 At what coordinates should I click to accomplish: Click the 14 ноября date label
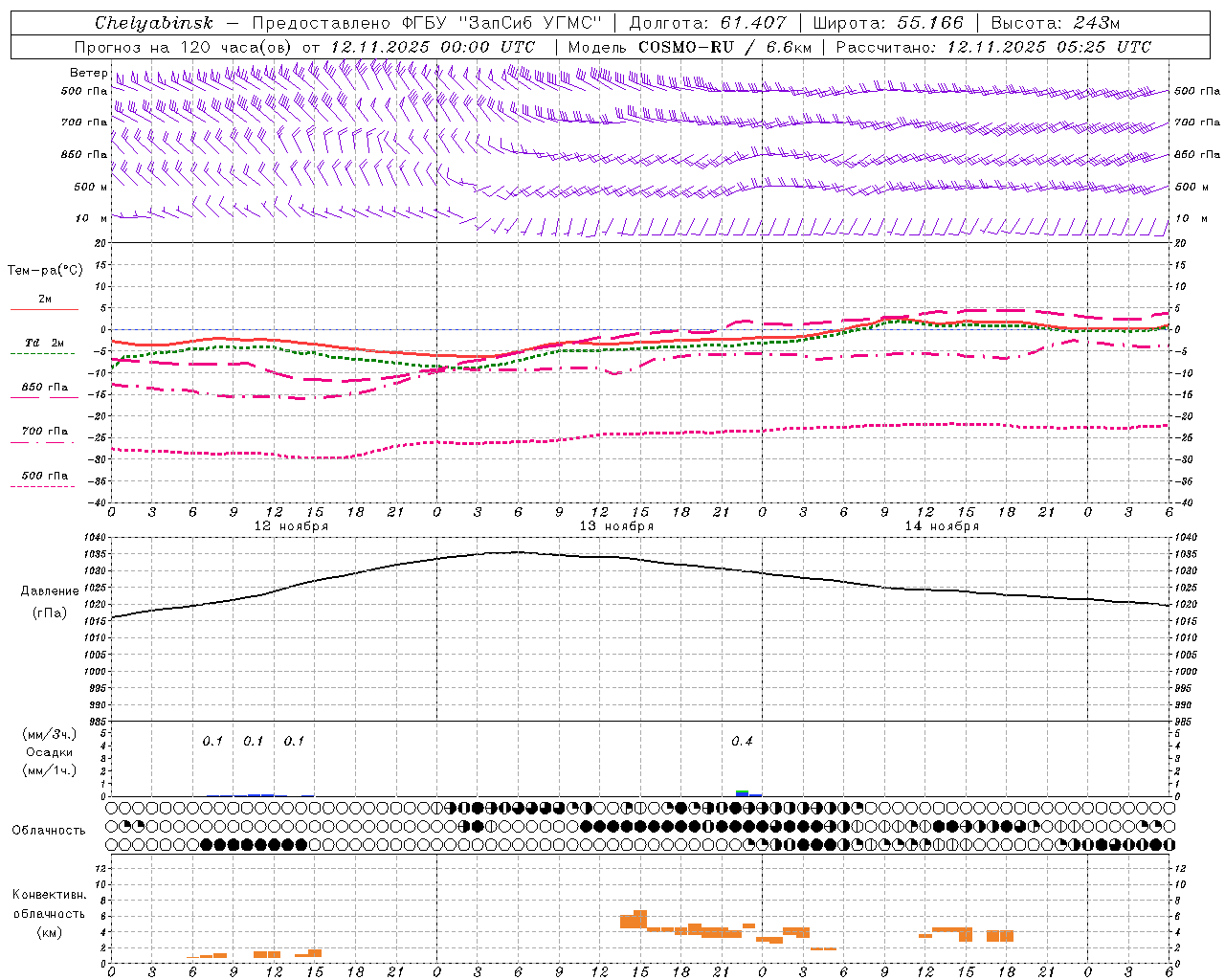click(x=942, y=526)
